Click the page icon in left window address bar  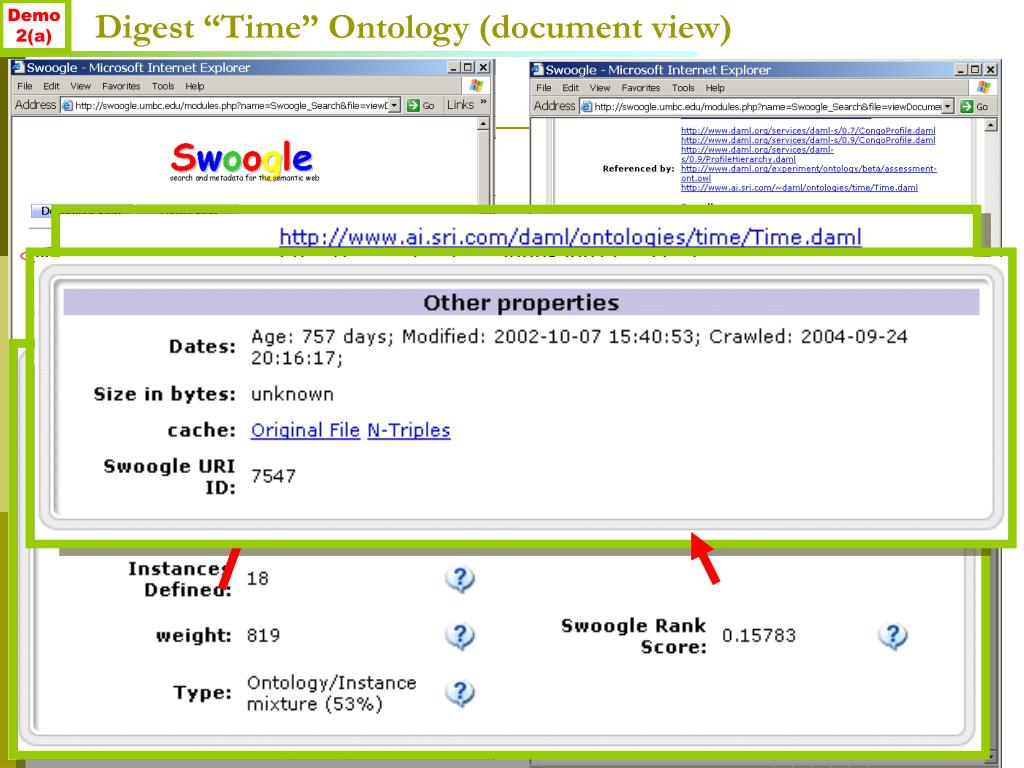click(x=67, y=105)
